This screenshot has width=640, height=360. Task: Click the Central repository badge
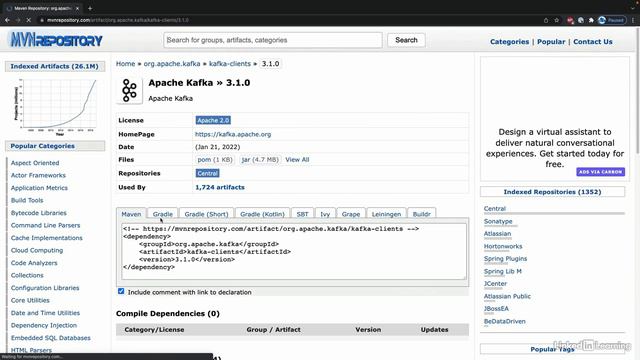(207, 173)
